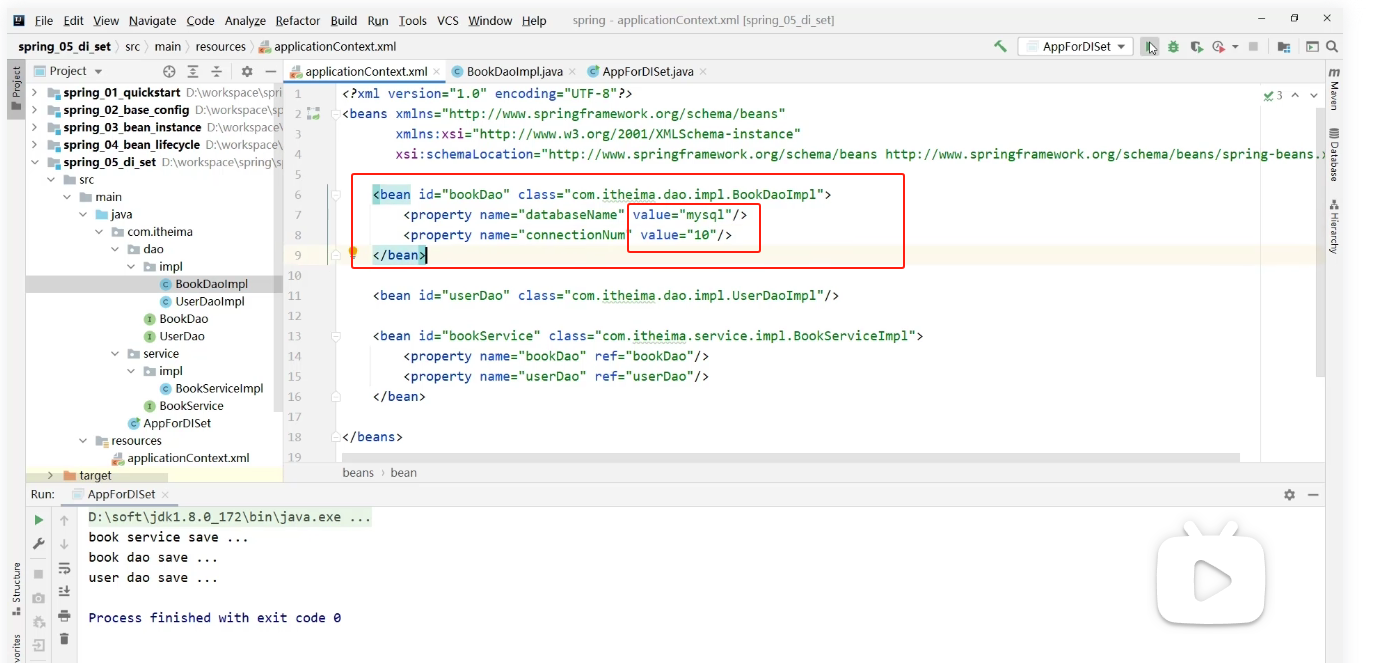Open the Hierarchy tool window
The height and width of the screenshot is (663, 1381).
pos(1334,226)
